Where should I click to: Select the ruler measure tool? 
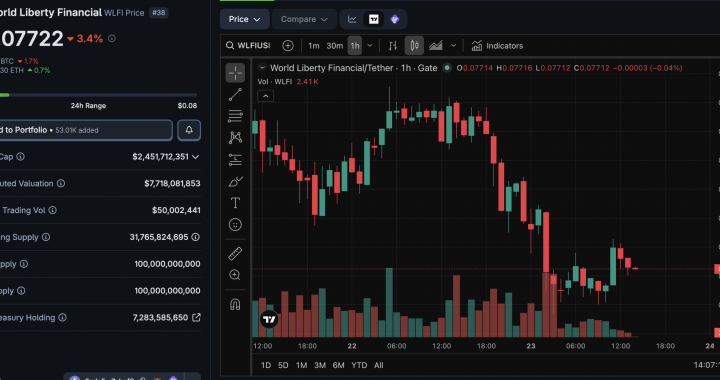click(235, 253)
